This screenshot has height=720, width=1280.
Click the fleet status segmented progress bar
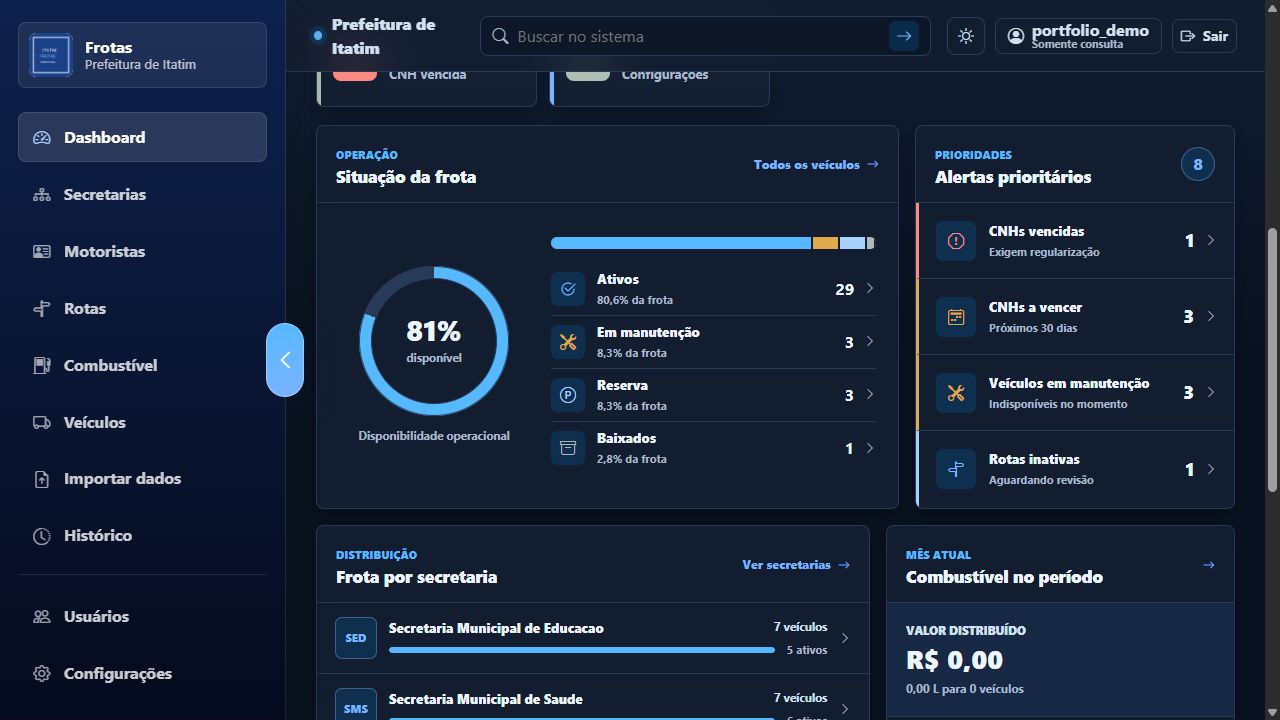[713, 243]
